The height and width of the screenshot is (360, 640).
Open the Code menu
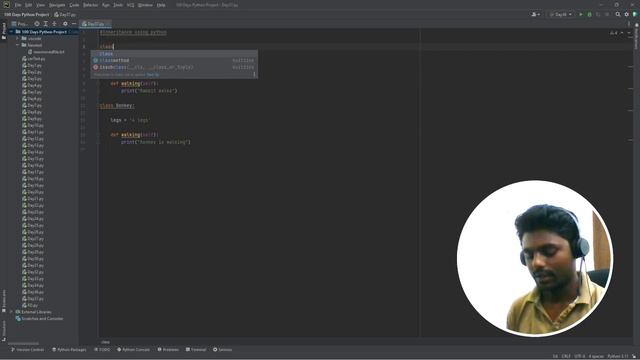(x=74, y=5)
